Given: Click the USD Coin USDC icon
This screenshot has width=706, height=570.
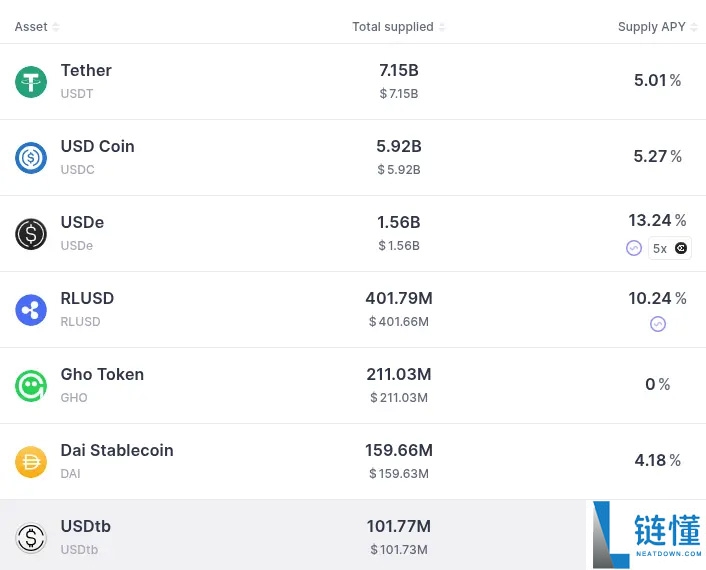Looking at the screenshot, I should [31, 158].
